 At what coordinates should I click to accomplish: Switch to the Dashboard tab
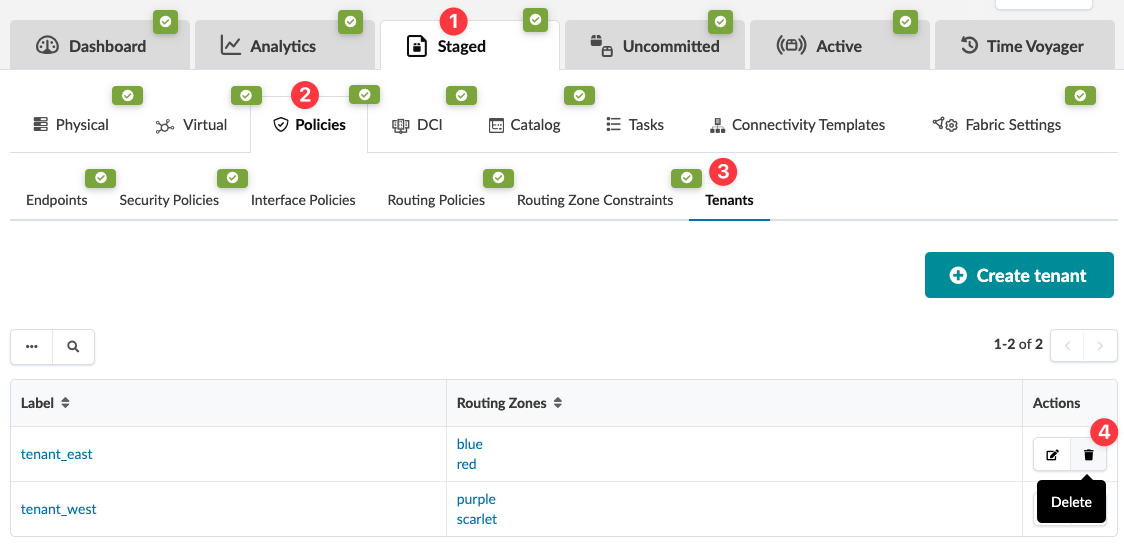[x=92, y=46]
